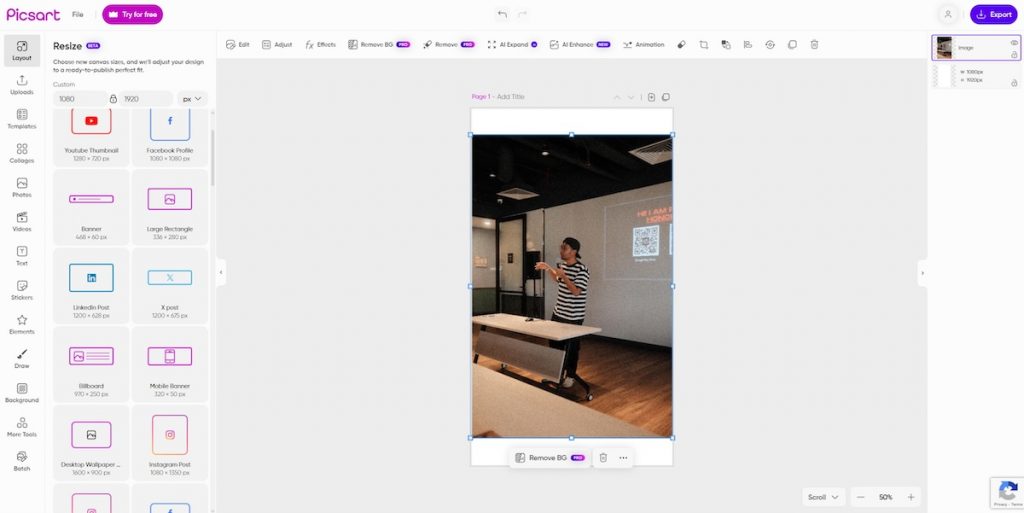Screen dimensions: 1024x513
Task: Select the Draw tool in the sidebar
Action: click(22, 359)
